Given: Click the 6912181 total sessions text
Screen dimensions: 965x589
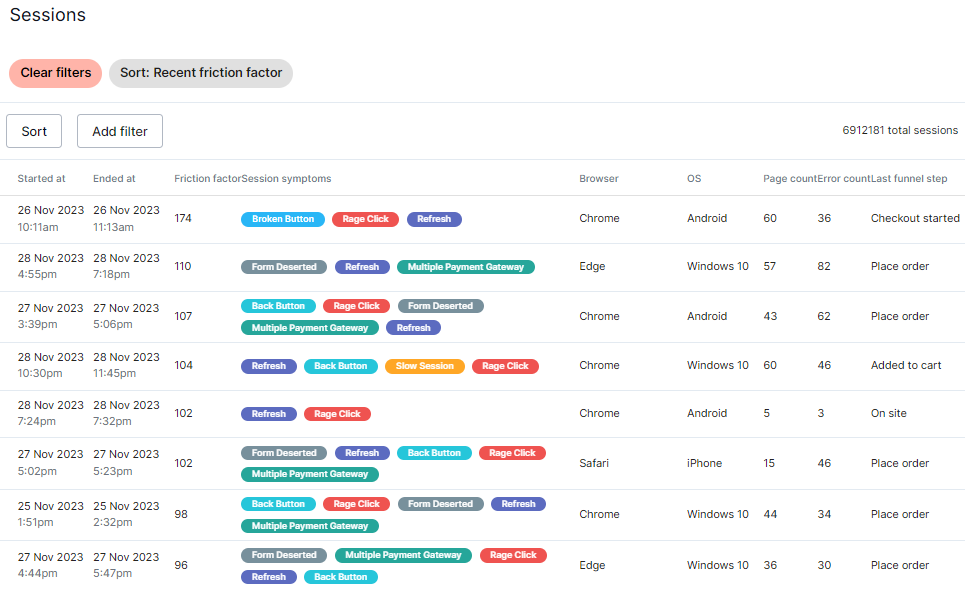Looking at the screenshot, I should pyautogui.click(x=900, y=130).
